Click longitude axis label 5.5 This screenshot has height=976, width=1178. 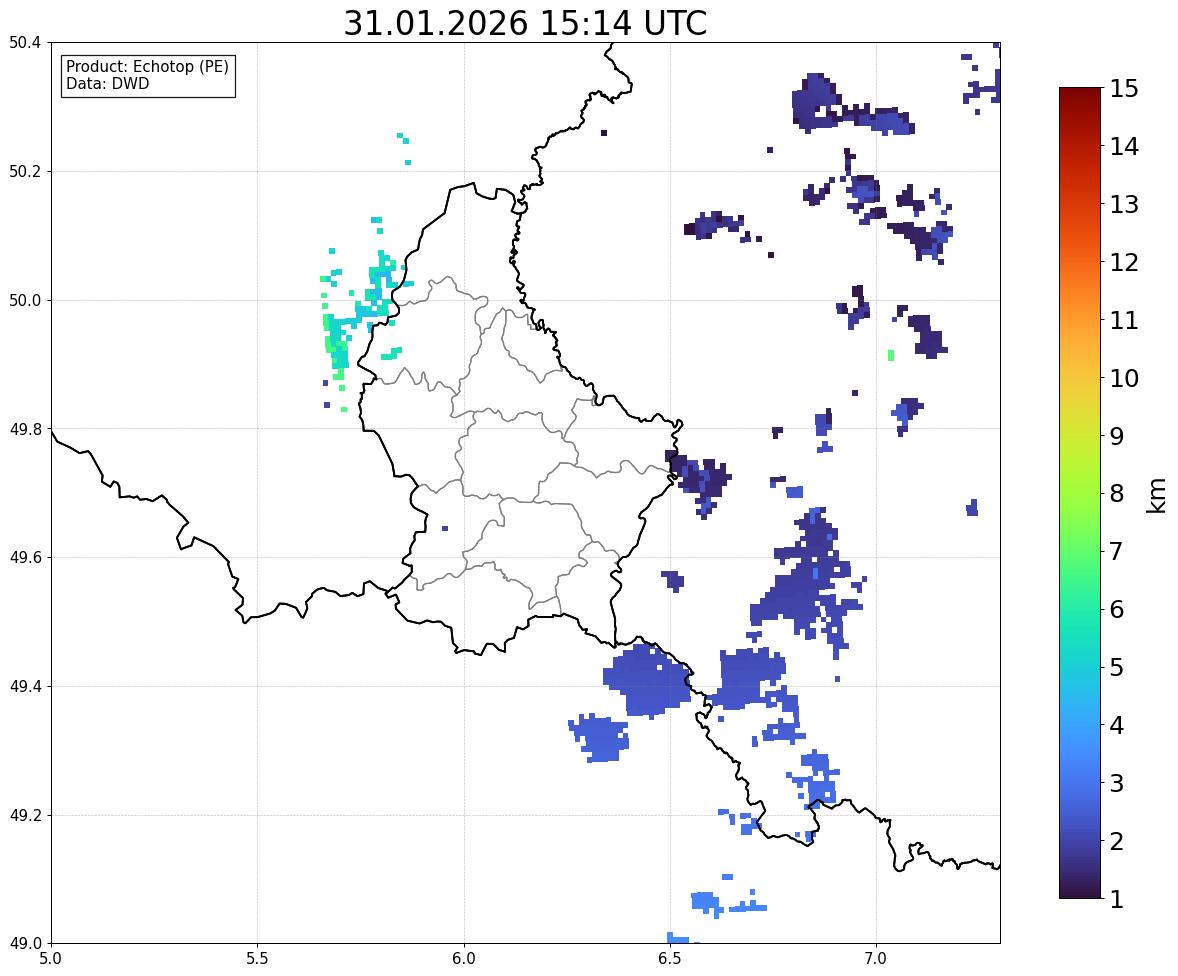point(257,959)
